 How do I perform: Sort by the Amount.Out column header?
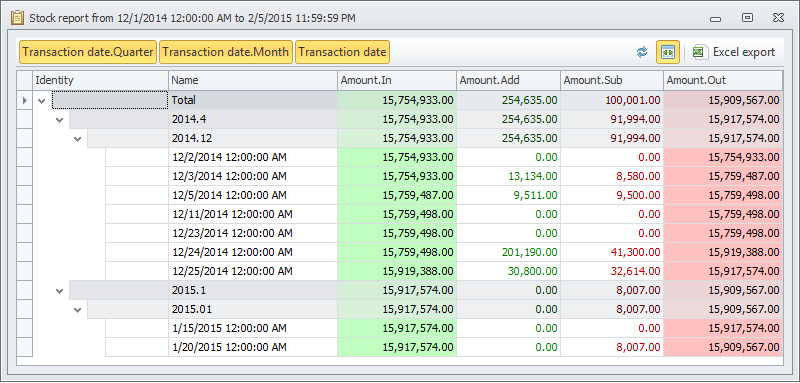(723, 81)
